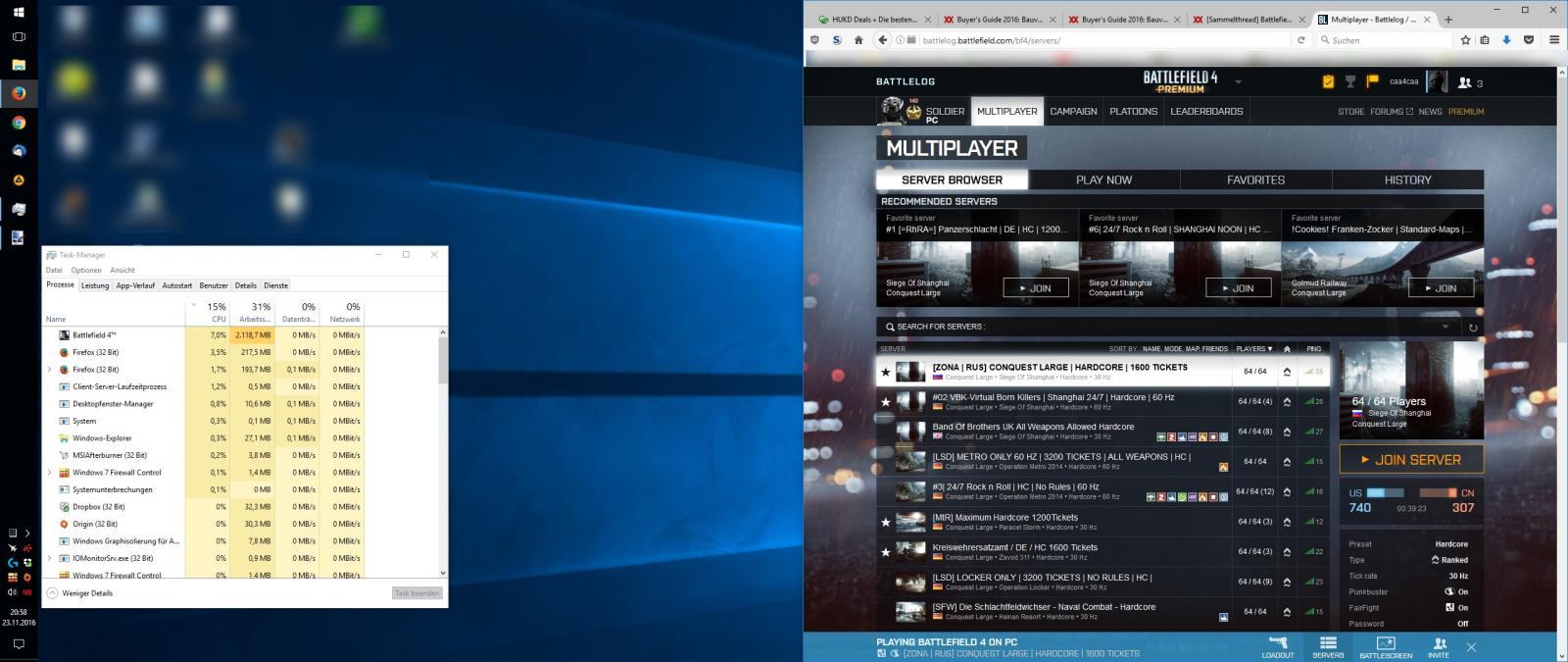
Task: Collapse Task Manager via Weniger Details
Action: click(80, 593)
